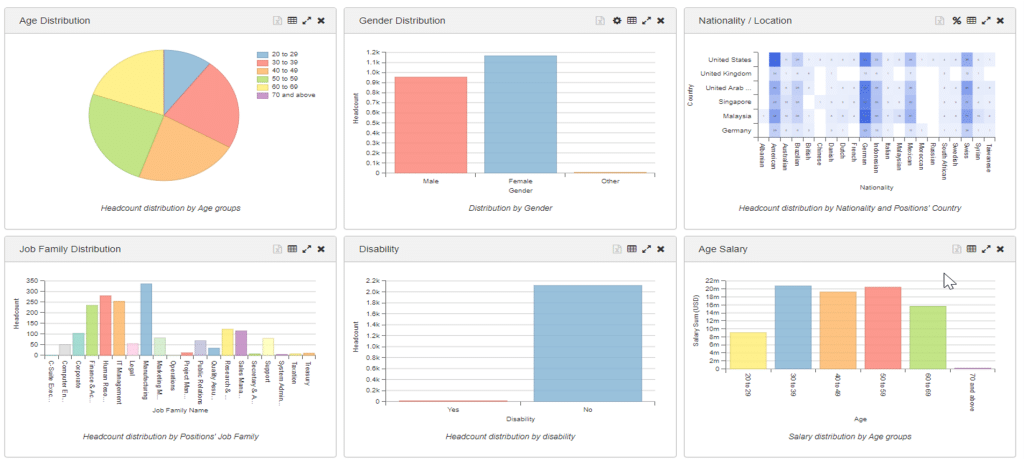Click the 'Malaysia' heatmap row label
The height and width of the screenshot is (460, 1024).
point(739,116)
